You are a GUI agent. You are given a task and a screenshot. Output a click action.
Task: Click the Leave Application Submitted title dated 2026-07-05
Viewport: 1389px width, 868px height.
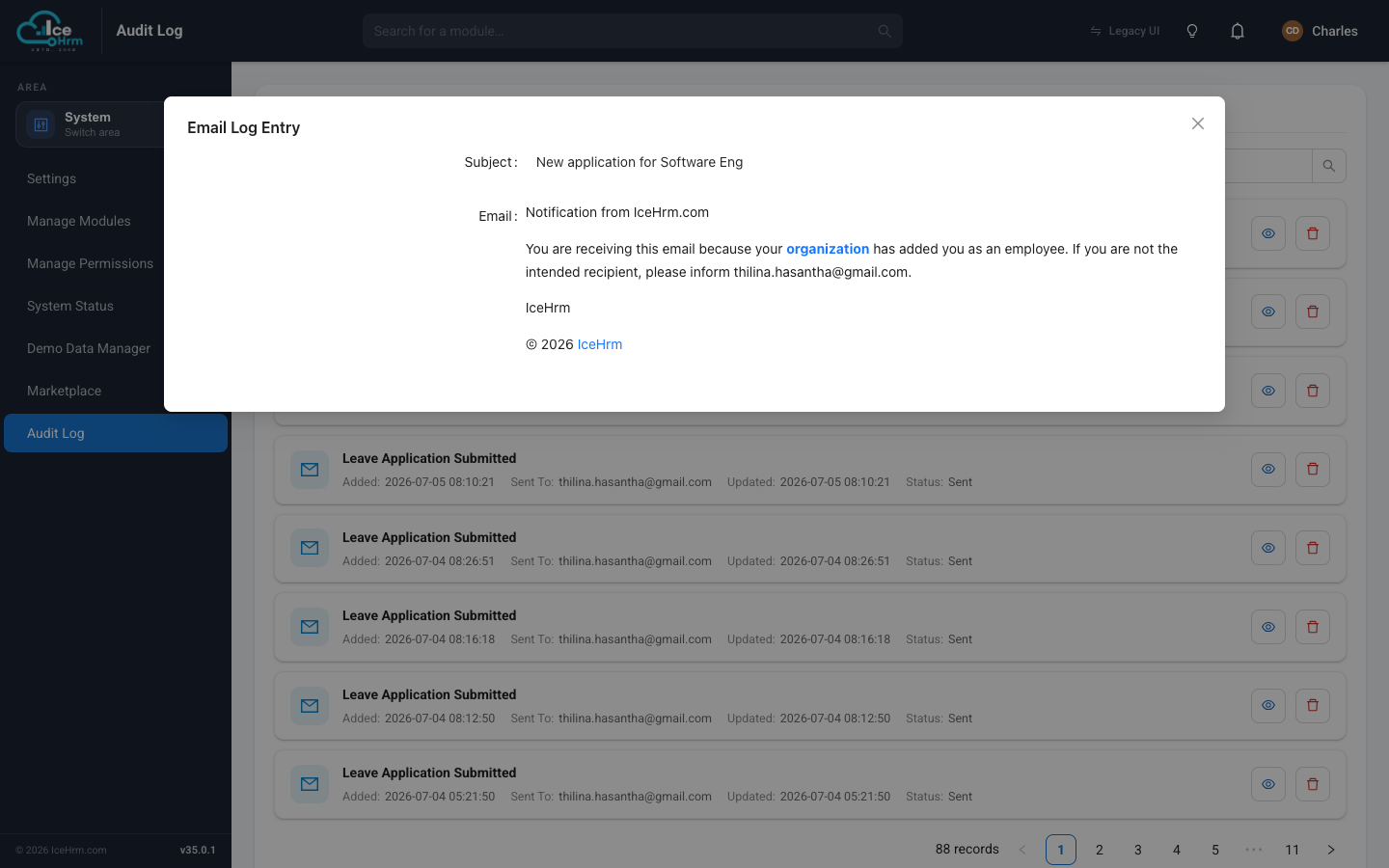click(429, 458)
